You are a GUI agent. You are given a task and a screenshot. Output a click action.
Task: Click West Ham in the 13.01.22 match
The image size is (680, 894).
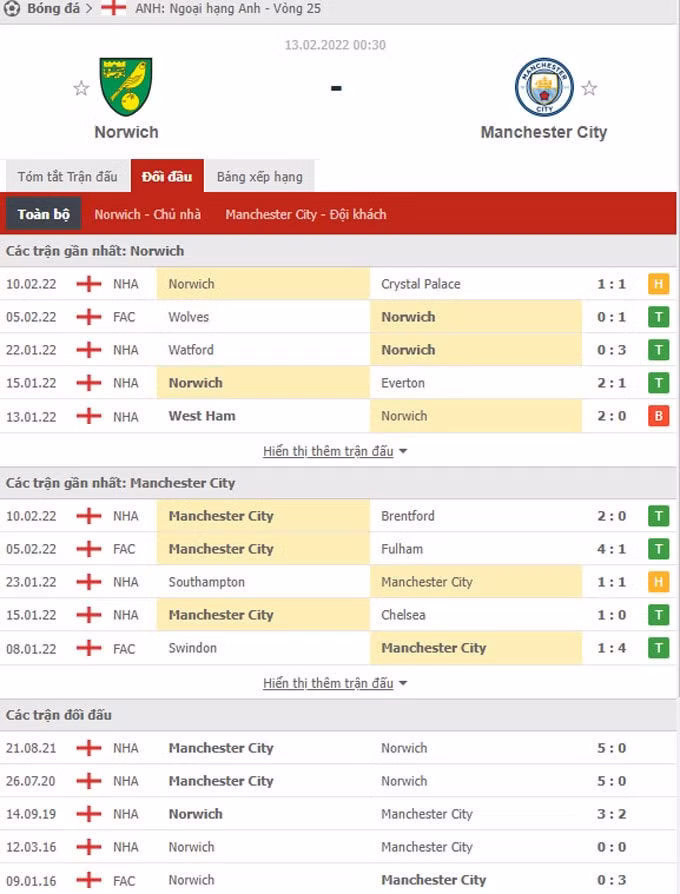coord(202,416)
